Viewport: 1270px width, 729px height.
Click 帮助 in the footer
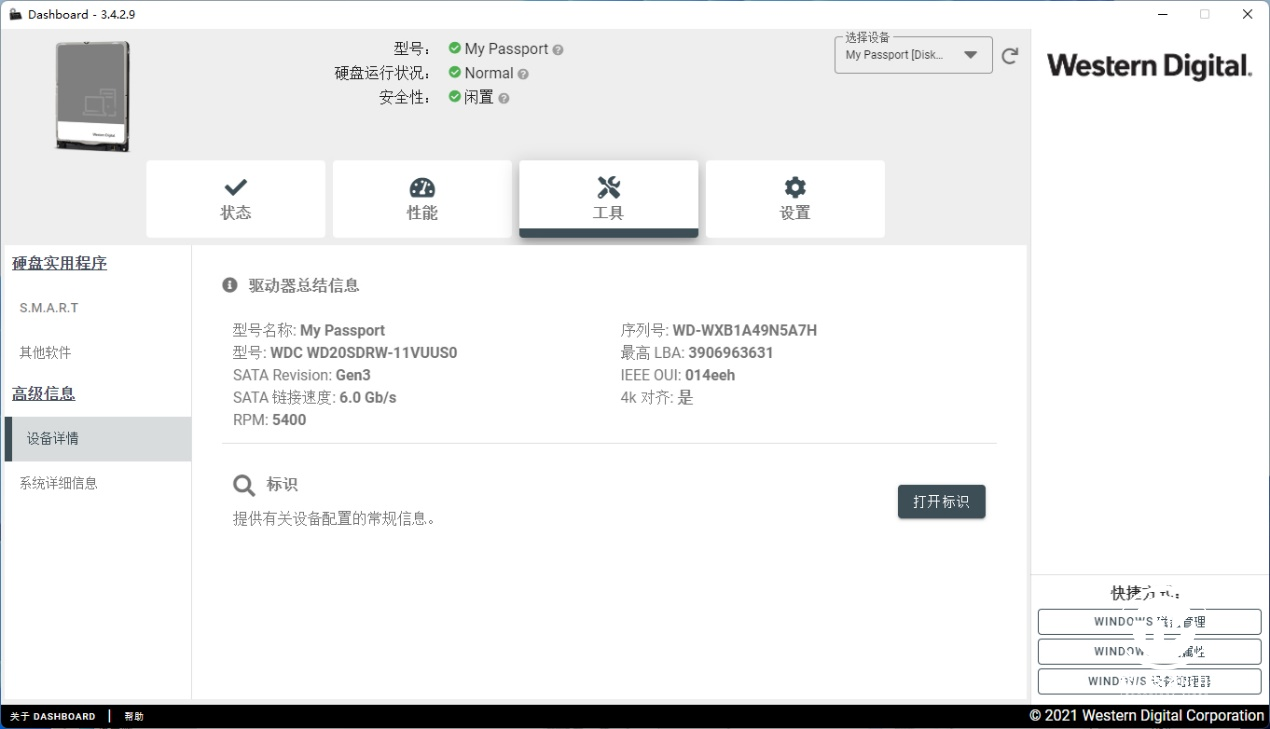(134, 716)
